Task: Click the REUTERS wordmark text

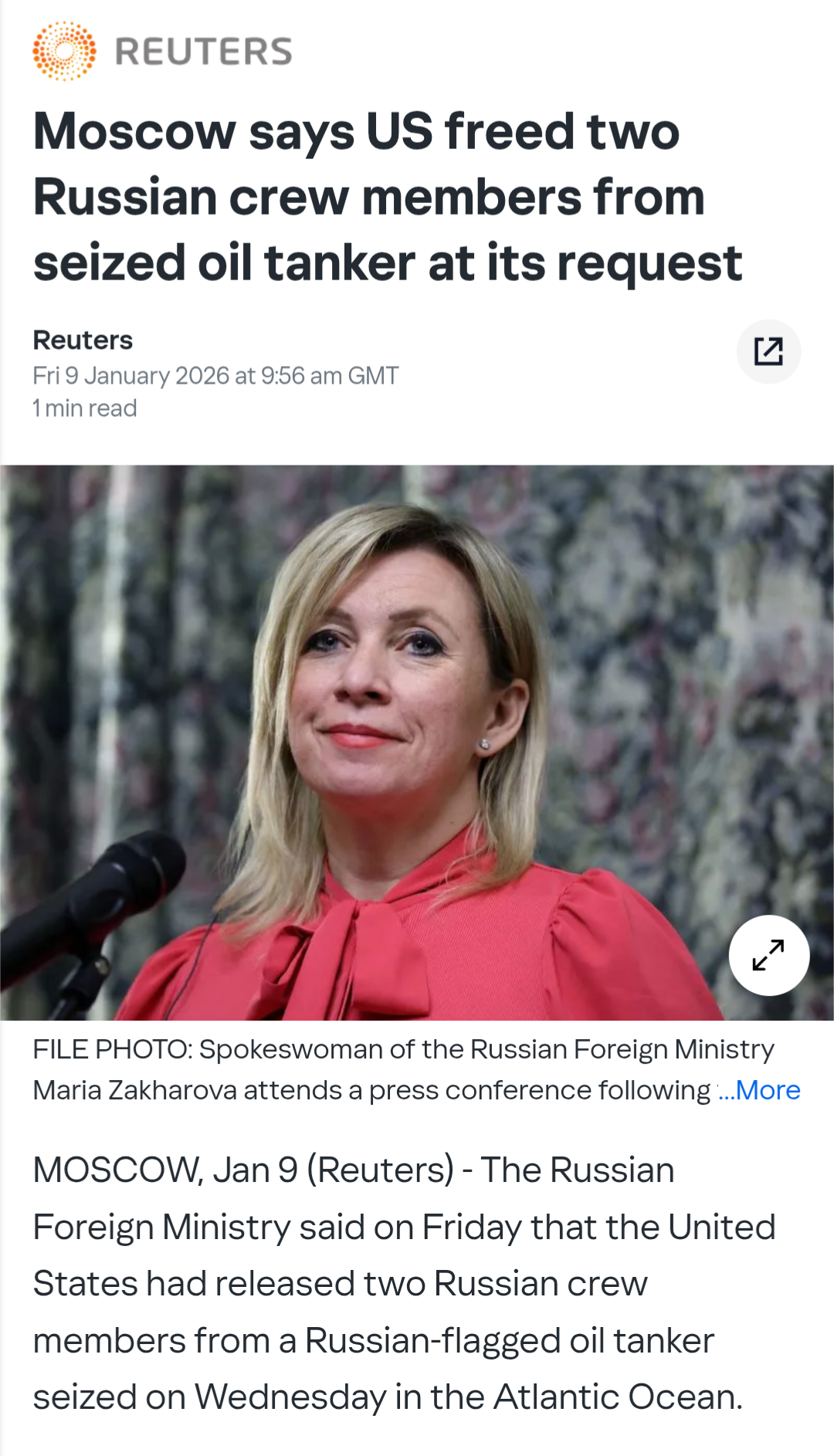Action: [204, 52]
